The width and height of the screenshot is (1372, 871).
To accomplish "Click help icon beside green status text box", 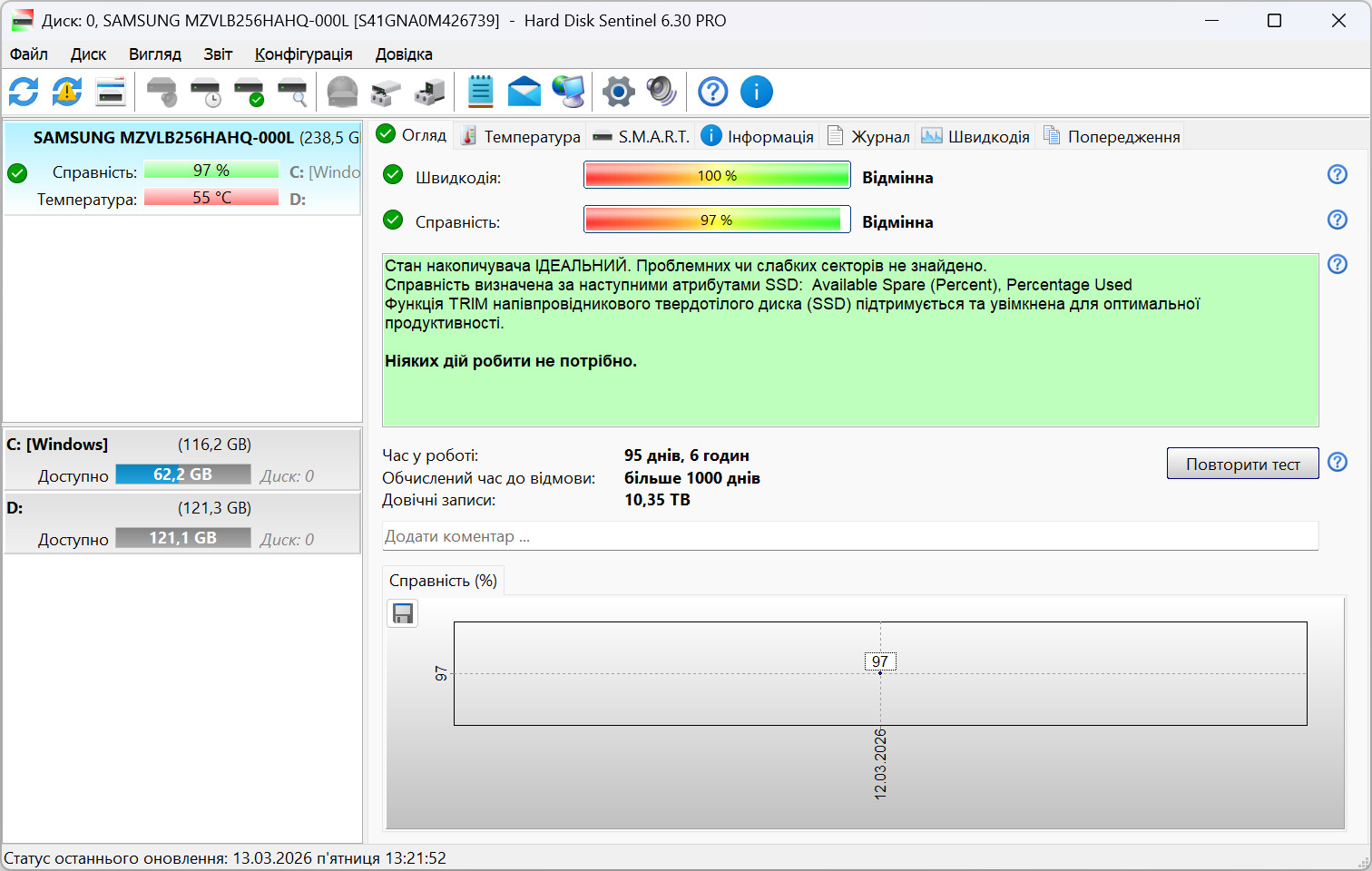I will [x=1338, y=264].
